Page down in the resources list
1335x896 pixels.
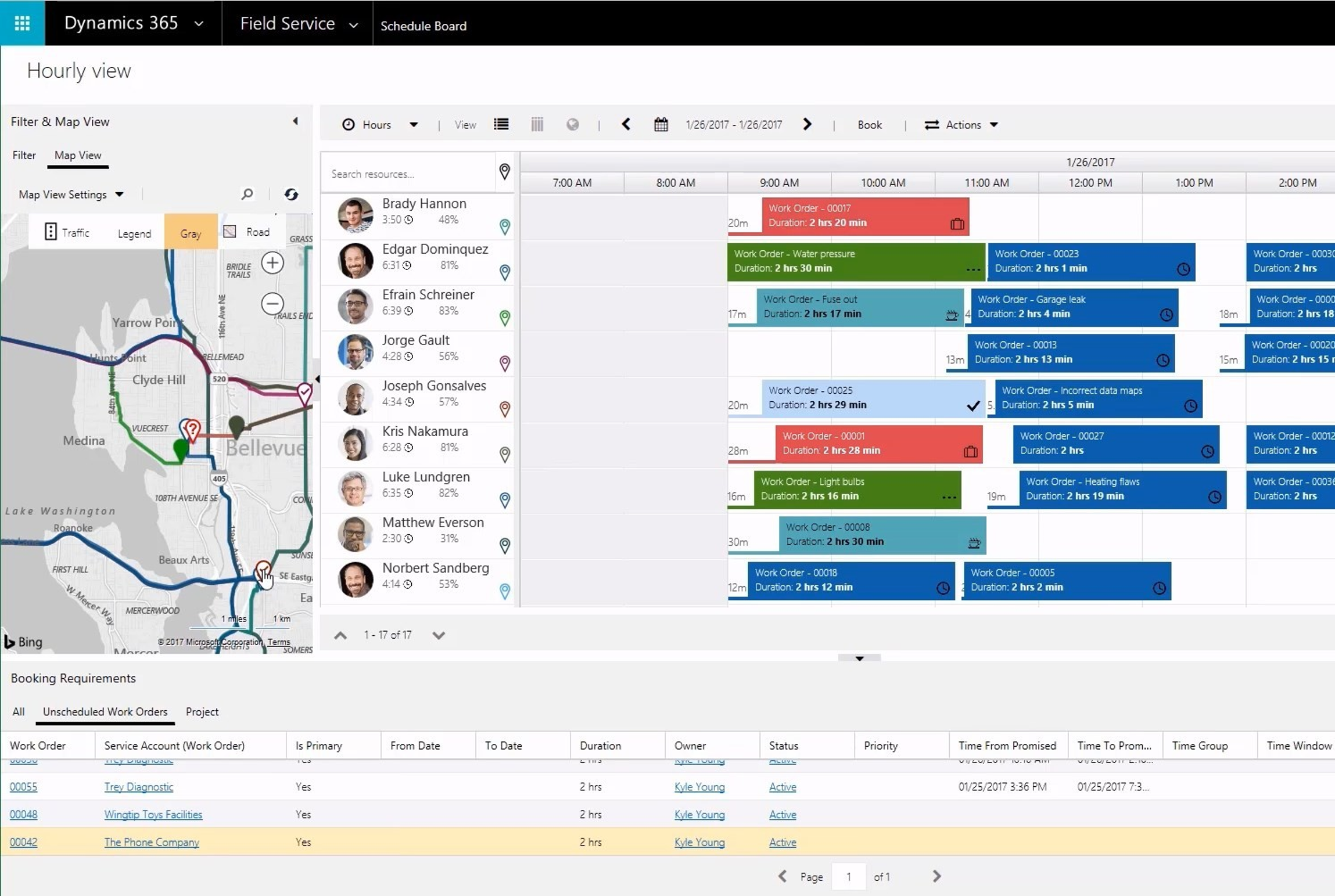[439, 635]
